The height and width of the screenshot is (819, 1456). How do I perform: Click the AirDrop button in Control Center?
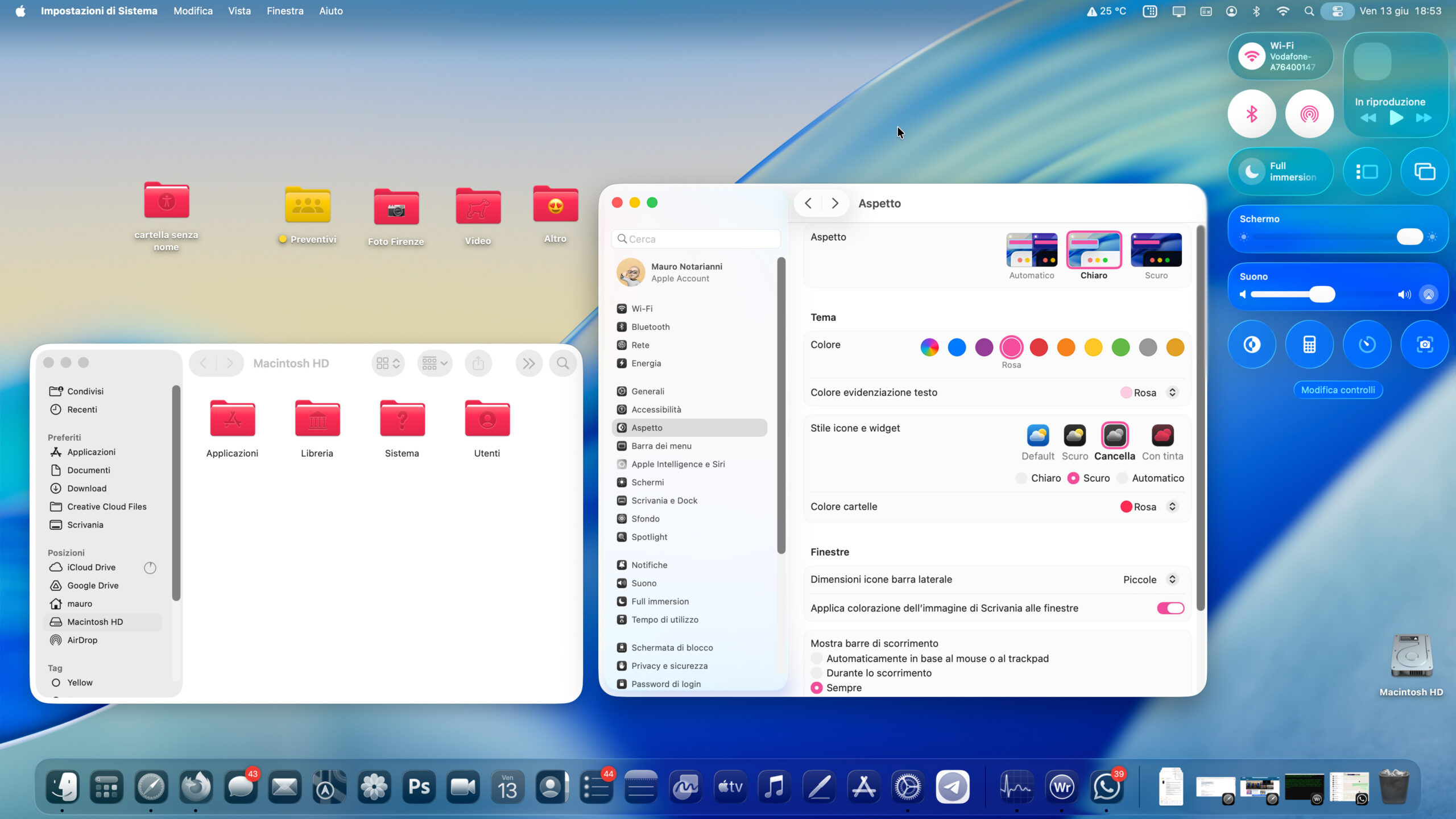point(1309,114)
